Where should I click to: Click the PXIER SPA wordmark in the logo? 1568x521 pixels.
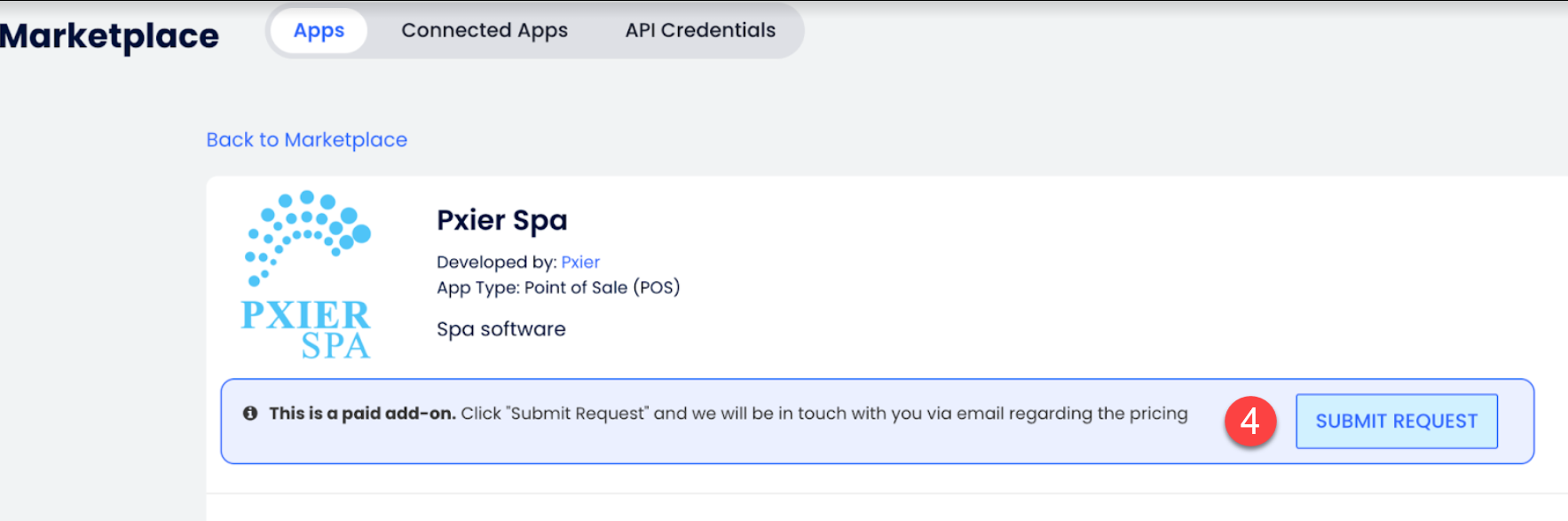click(x=306, y=329)
